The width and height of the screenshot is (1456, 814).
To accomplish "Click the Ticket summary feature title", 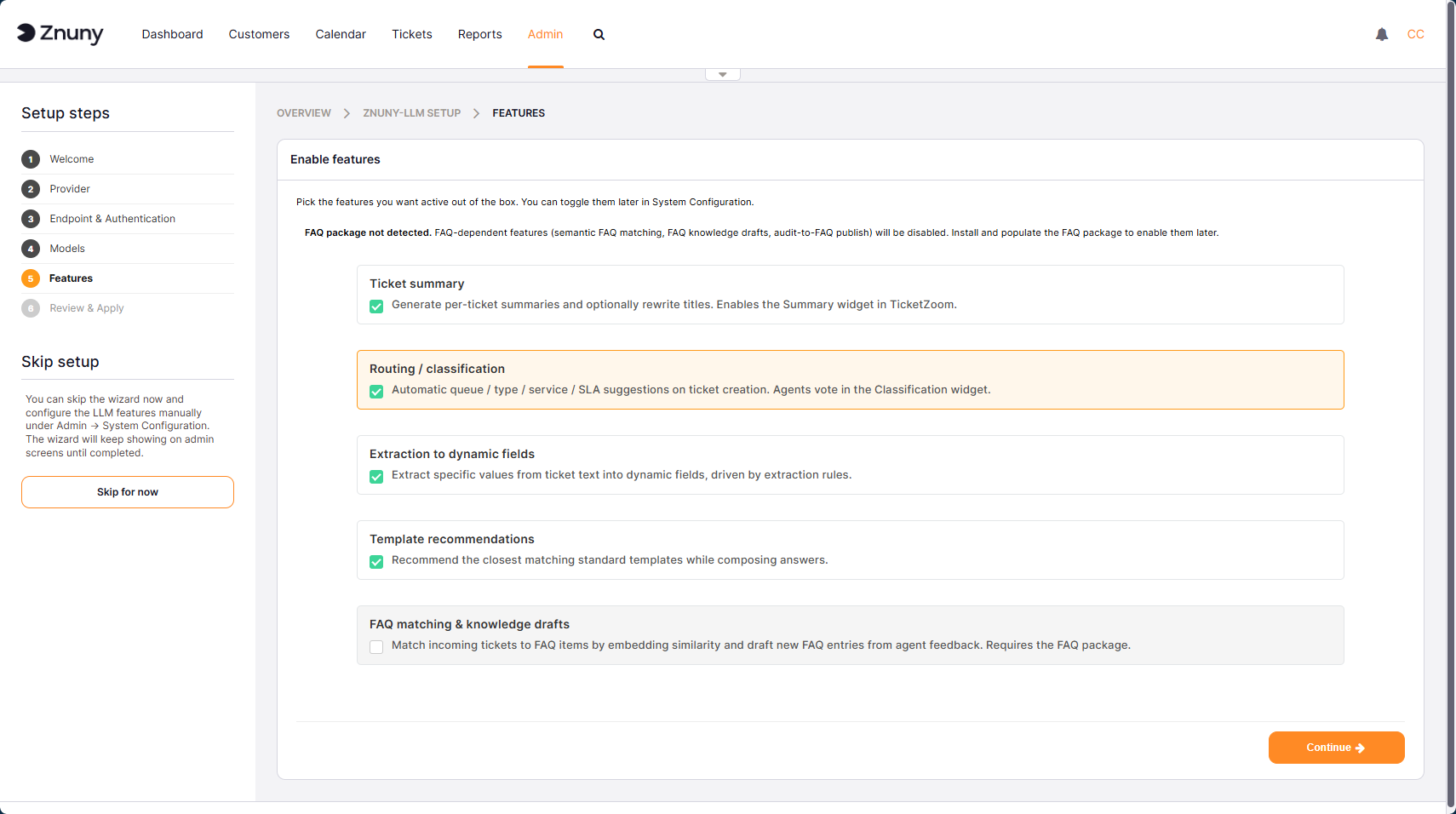I will point(417,284).
